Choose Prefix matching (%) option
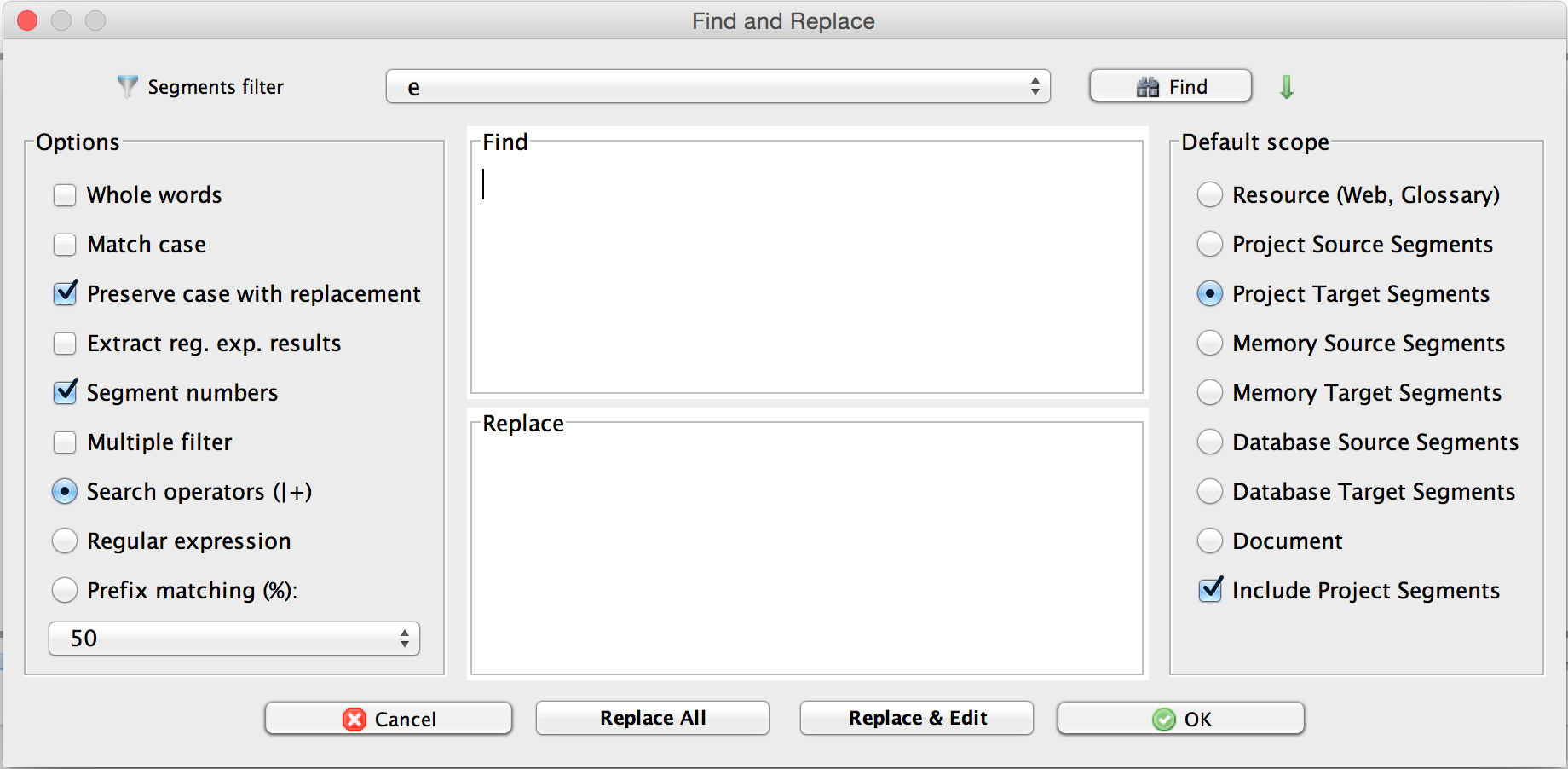This screenshot has width=1568, height=769. point(65,590)
